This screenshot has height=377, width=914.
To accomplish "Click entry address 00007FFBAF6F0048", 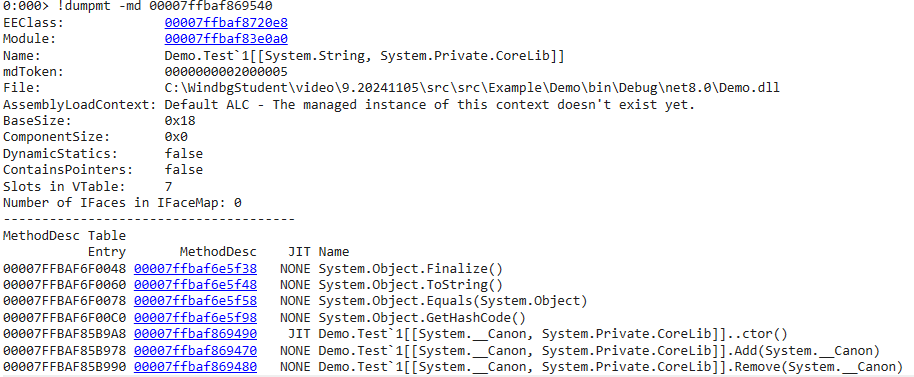I will click(x=64, y=269).
